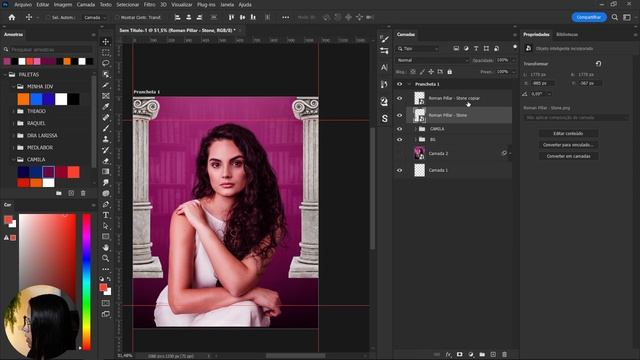Collapse the Prancheta 1 artboard
640x360 pixels.
pyautogui.click(x=409, y=84)
